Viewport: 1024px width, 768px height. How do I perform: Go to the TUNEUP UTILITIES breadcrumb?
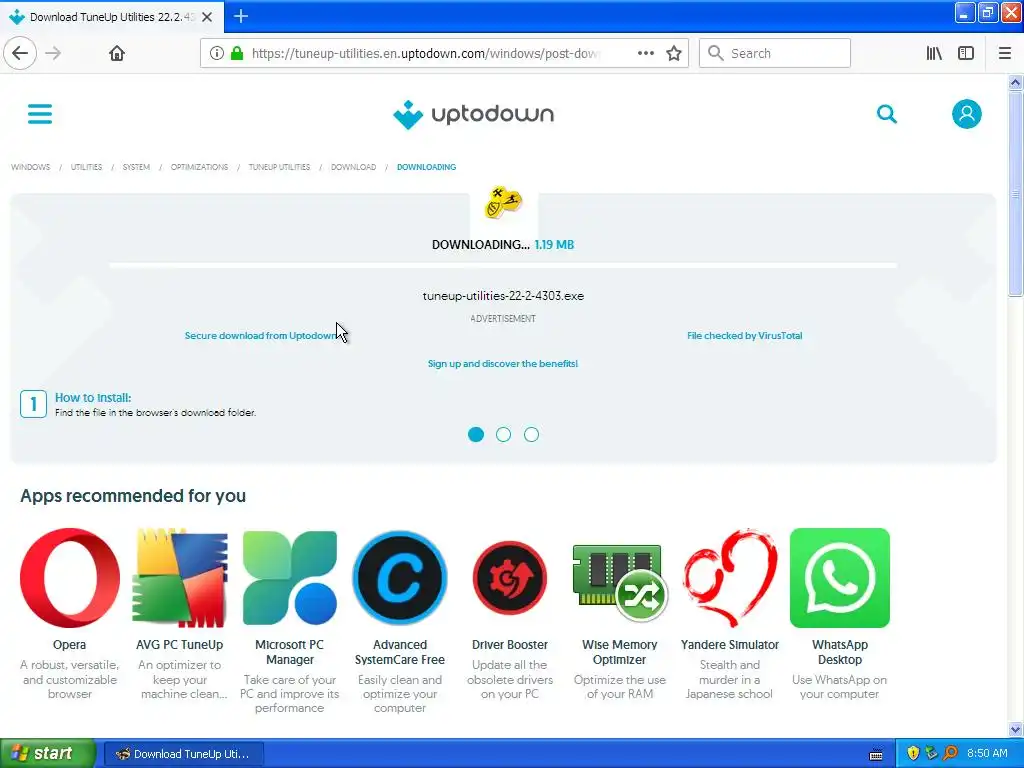(280, 167)
